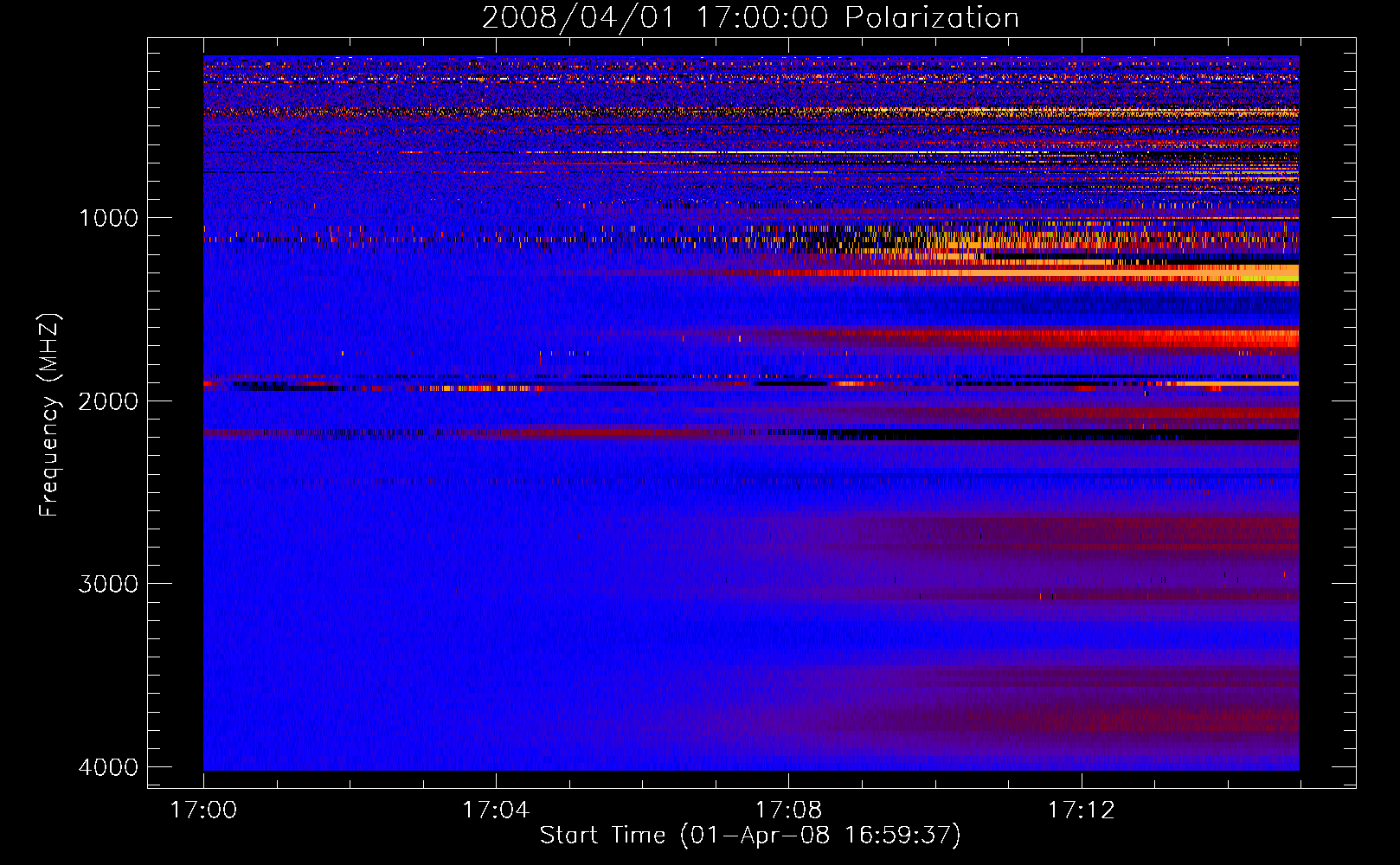Click the "2000" frequency tick label
1400x865 pixels.
point(108,400)
